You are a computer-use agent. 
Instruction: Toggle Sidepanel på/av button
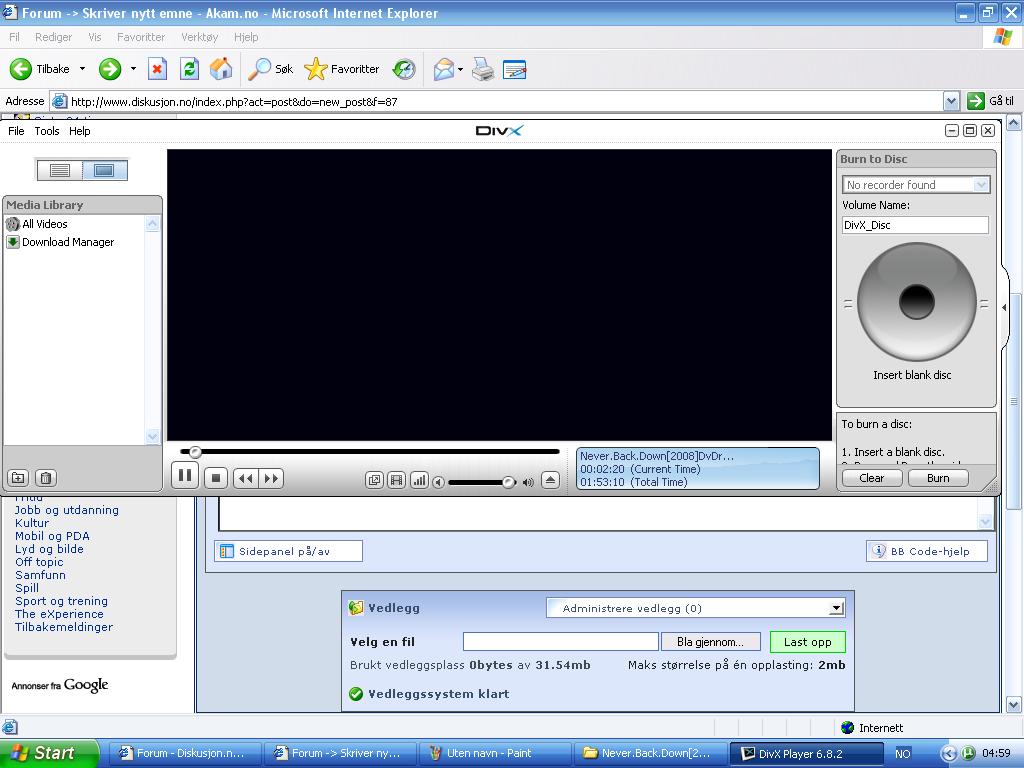pyautogui.click(x=288, y=551)
